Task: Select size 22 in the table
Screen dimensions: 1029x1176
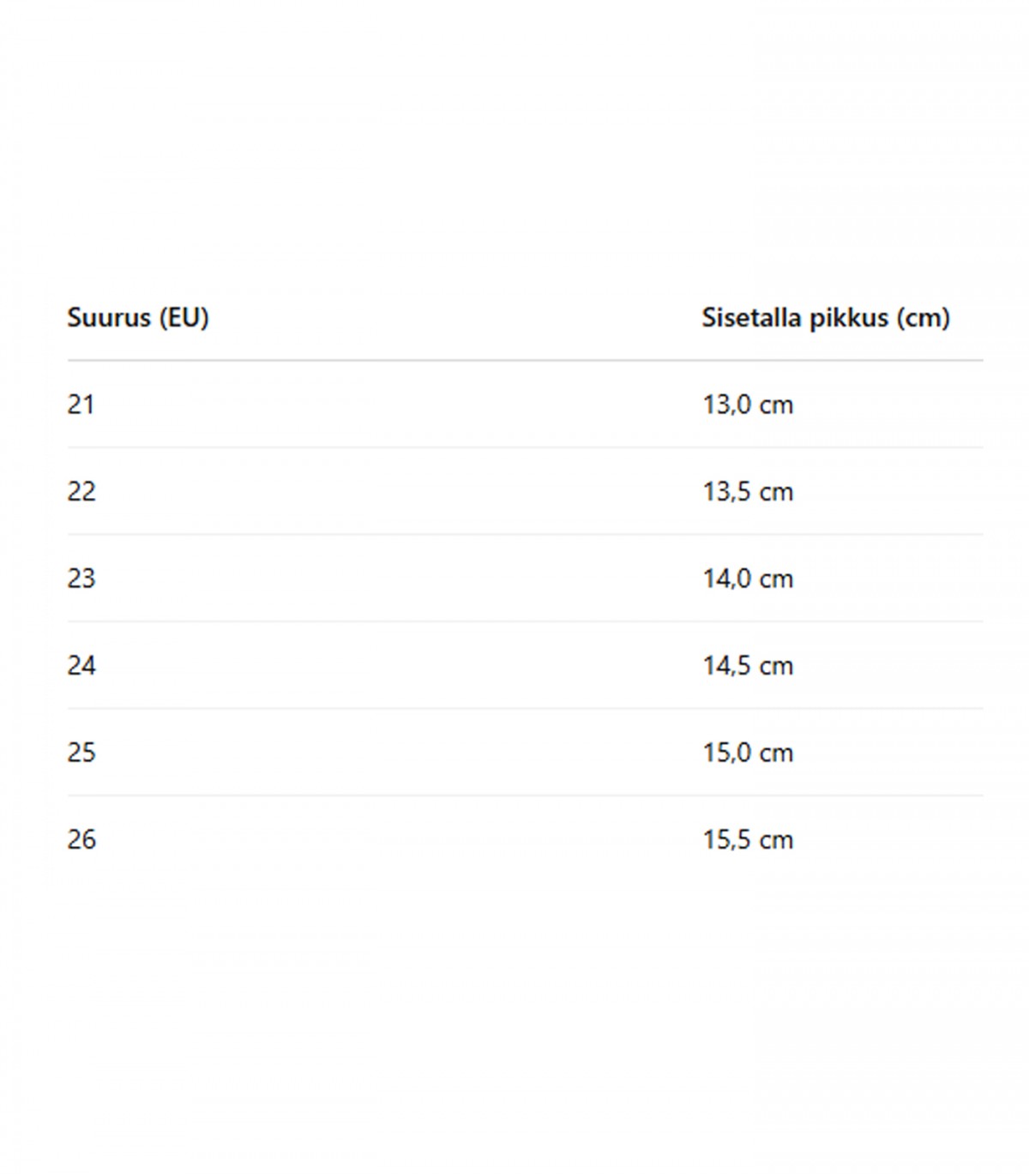Action: pos(81,492)
